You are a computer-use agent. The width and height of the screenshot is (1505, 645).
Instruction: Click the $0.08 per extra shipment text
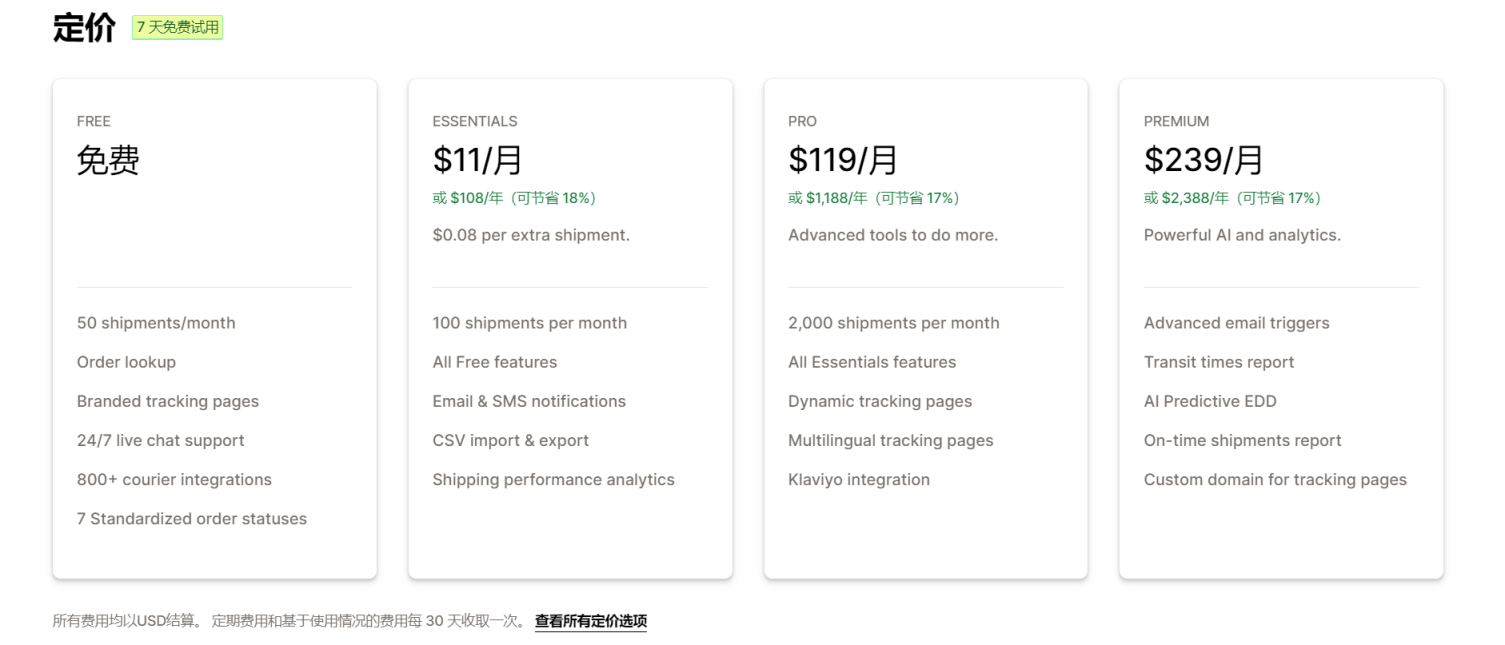[x=531, y=235]
